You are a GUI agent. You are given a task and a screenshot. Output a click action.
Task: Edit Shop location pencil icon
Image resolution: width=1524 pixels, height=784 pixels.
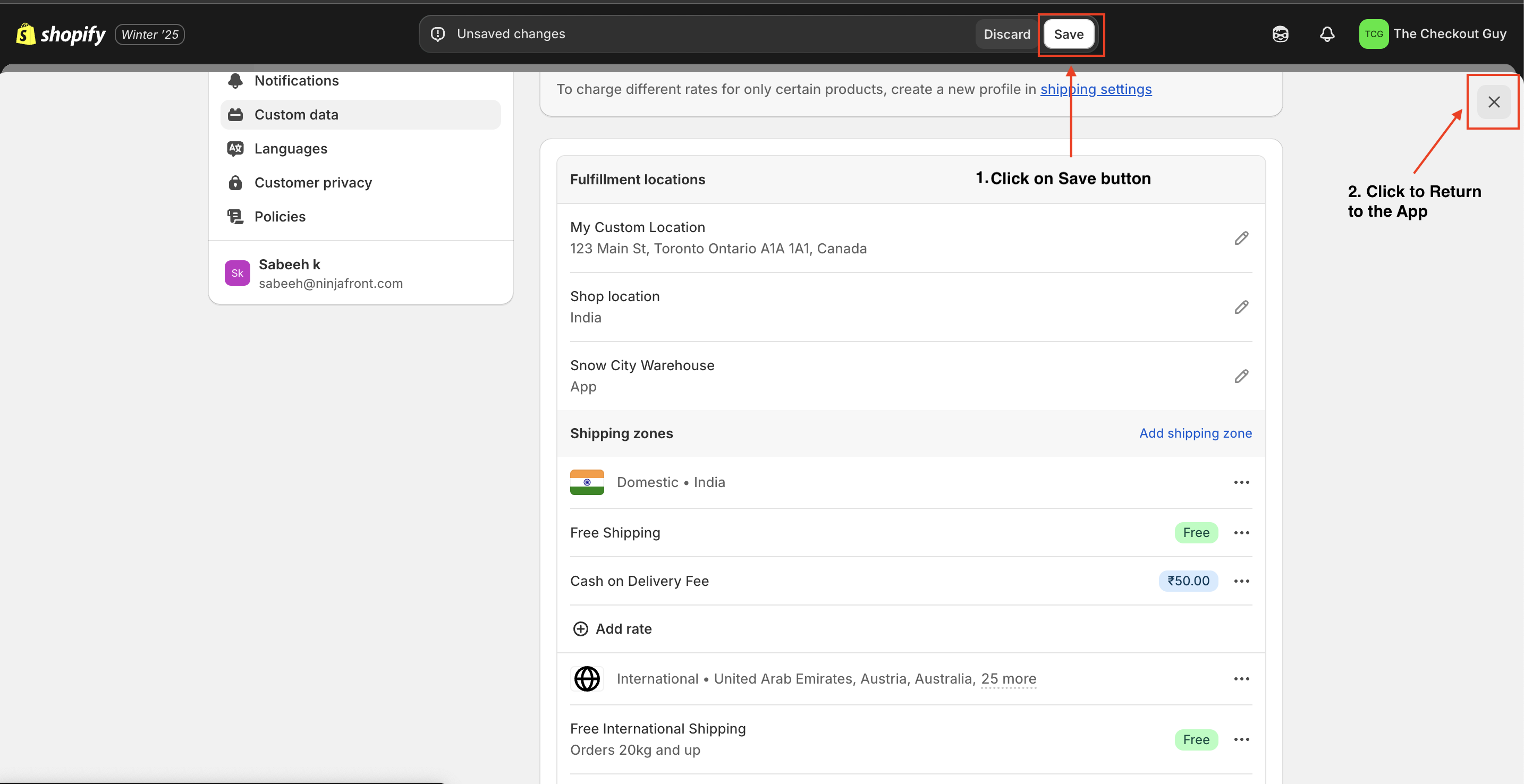click(x=1241, y=308)
